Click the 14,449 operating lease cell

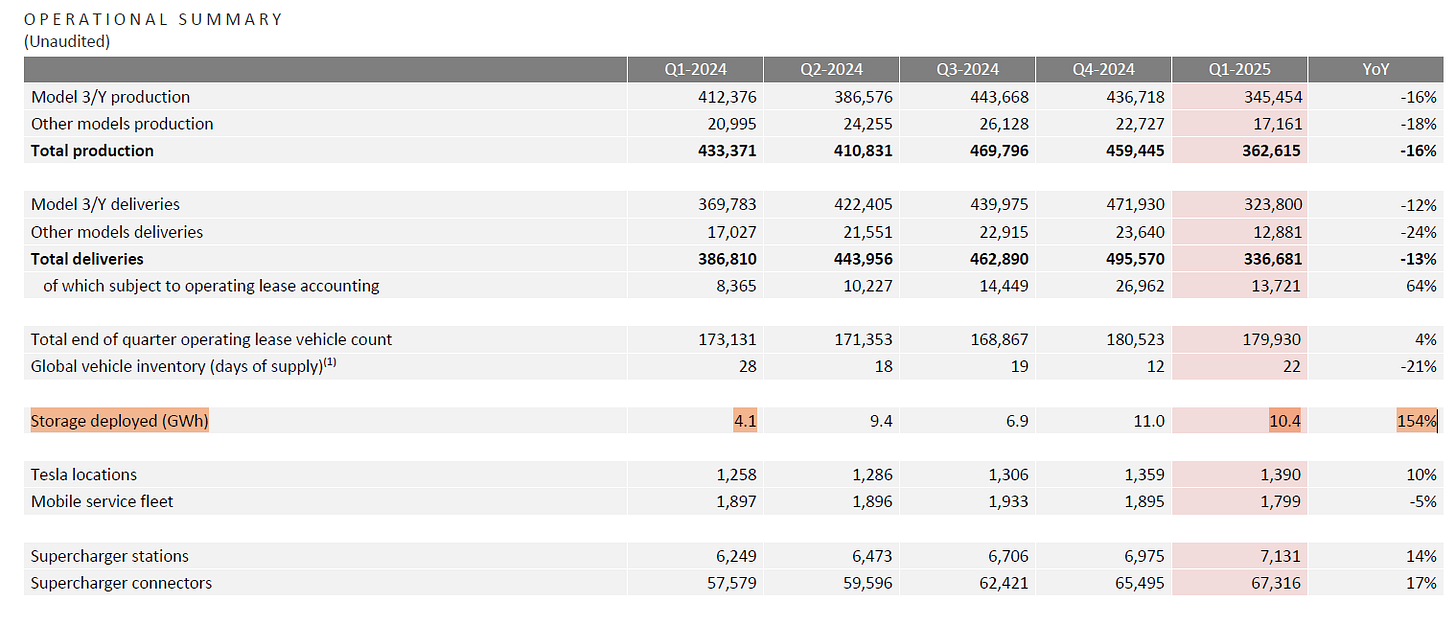coord(1004,286)
